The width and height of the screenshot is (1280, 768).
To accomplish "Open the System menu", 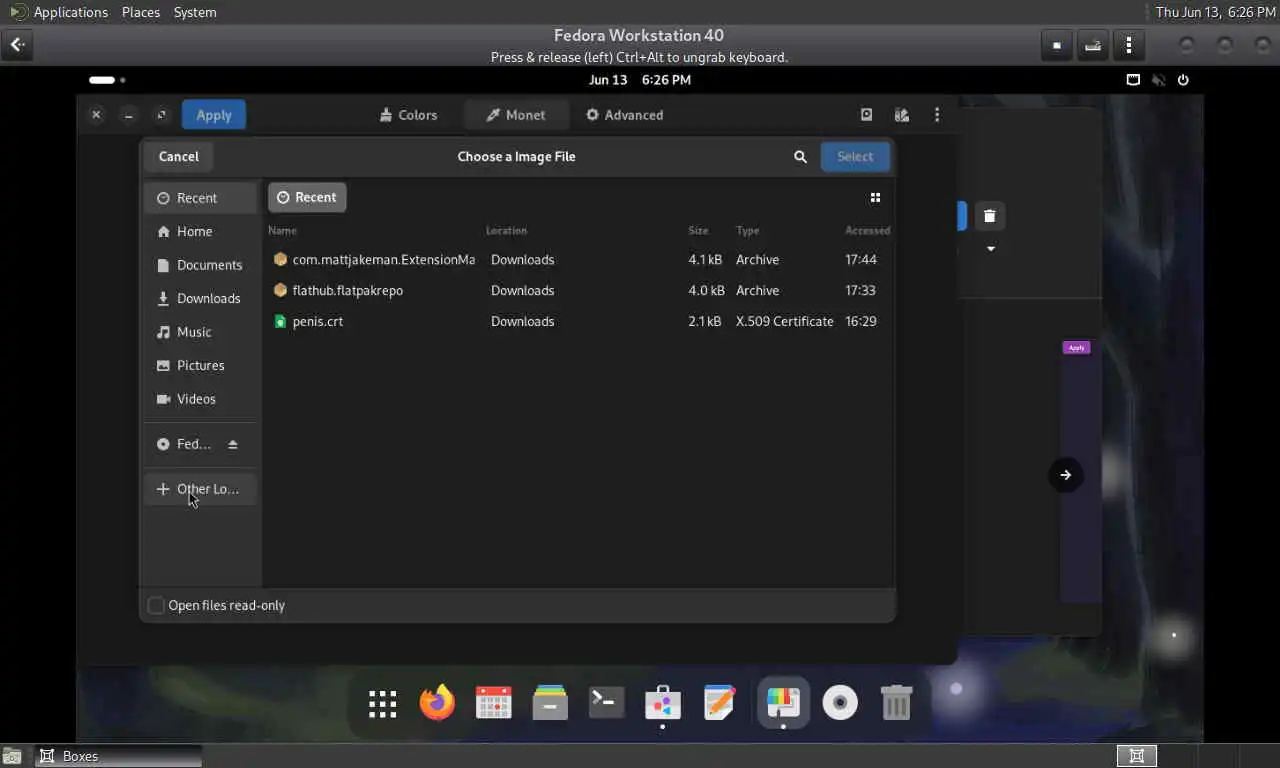I will click(195, 12).
